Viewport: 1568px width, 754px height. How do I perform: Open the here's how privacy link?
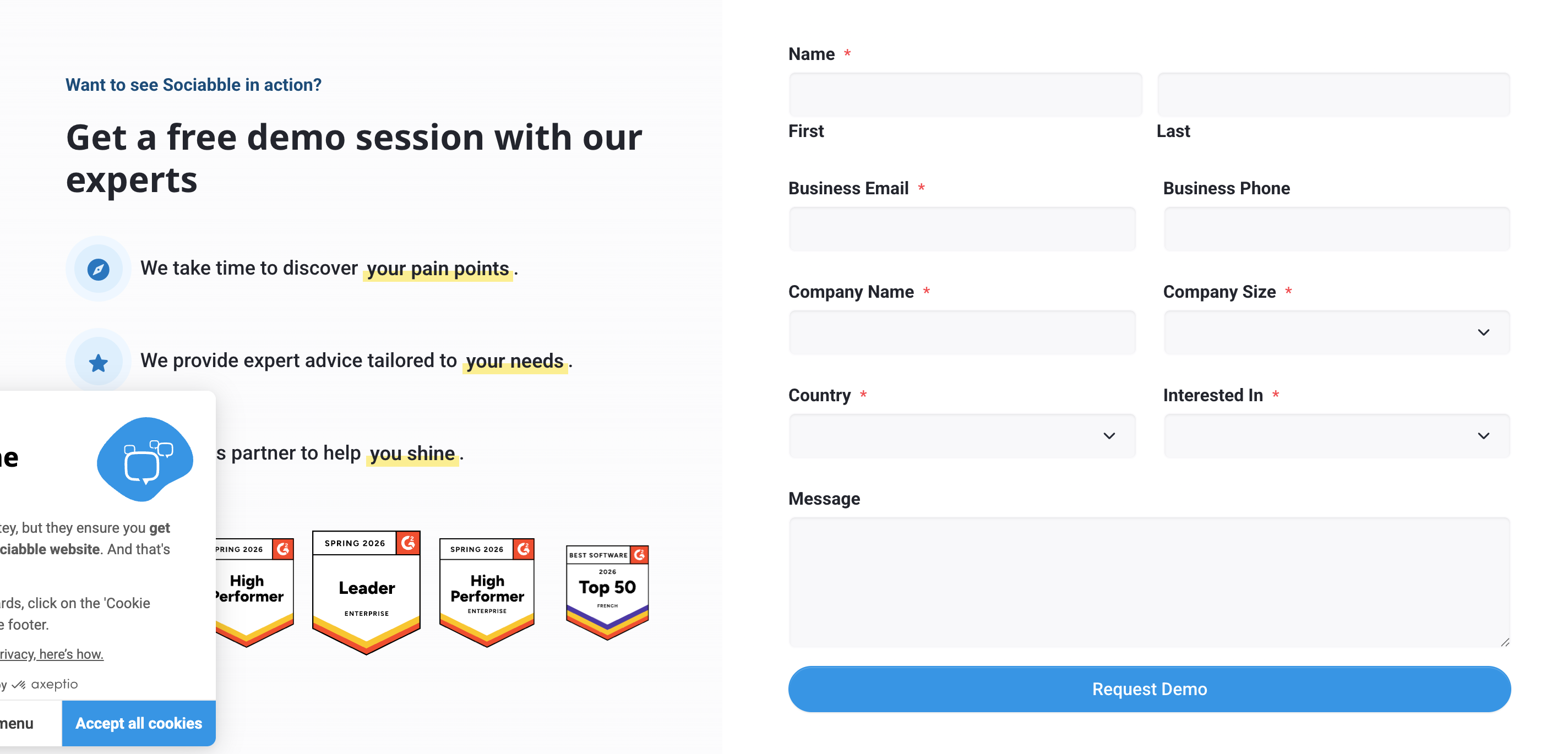[70, 654]
